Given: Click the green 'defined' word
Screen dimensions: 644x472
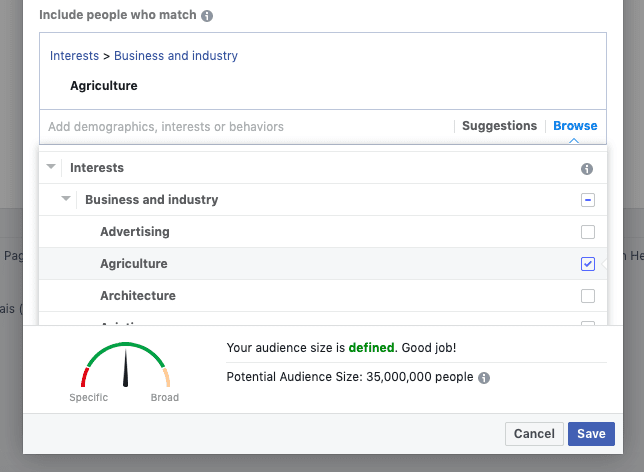Looking at the screenshot, I should coord(371,348).
